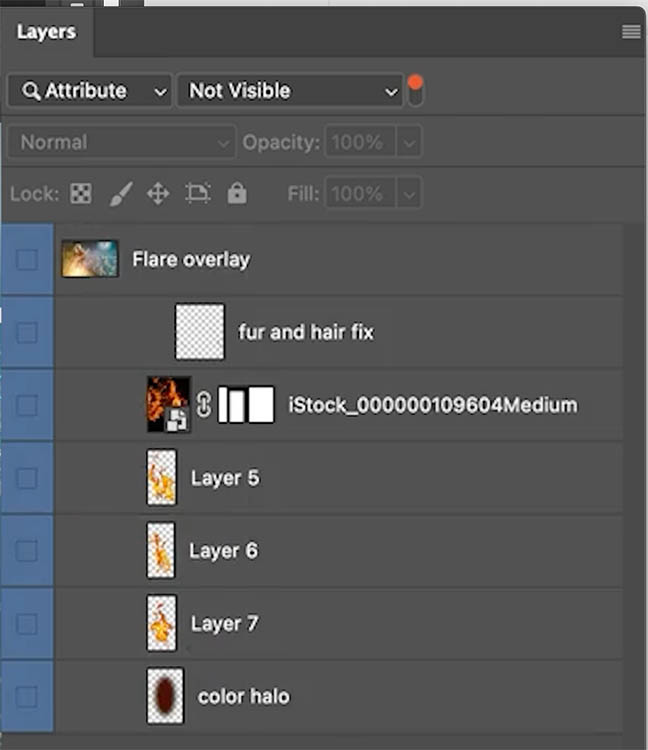Show the color halo layer
Image resolution: width=648 pixels, height=750 pixels.
tap(27, 696)
